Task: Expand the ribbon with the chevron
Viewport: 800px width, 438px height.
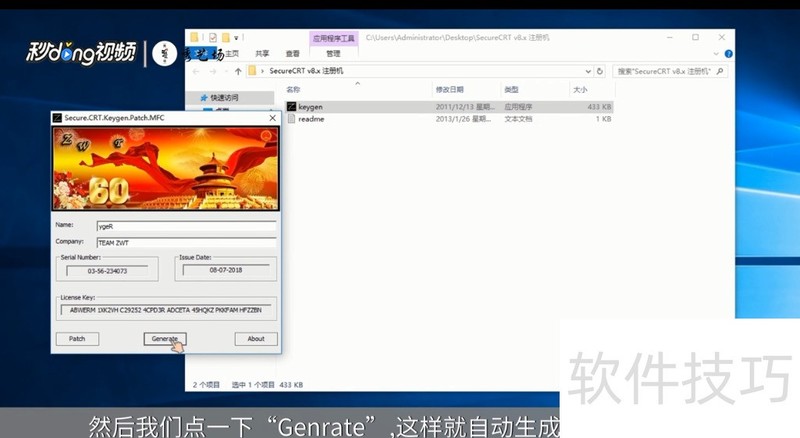Action: click(x=716, y=54)
